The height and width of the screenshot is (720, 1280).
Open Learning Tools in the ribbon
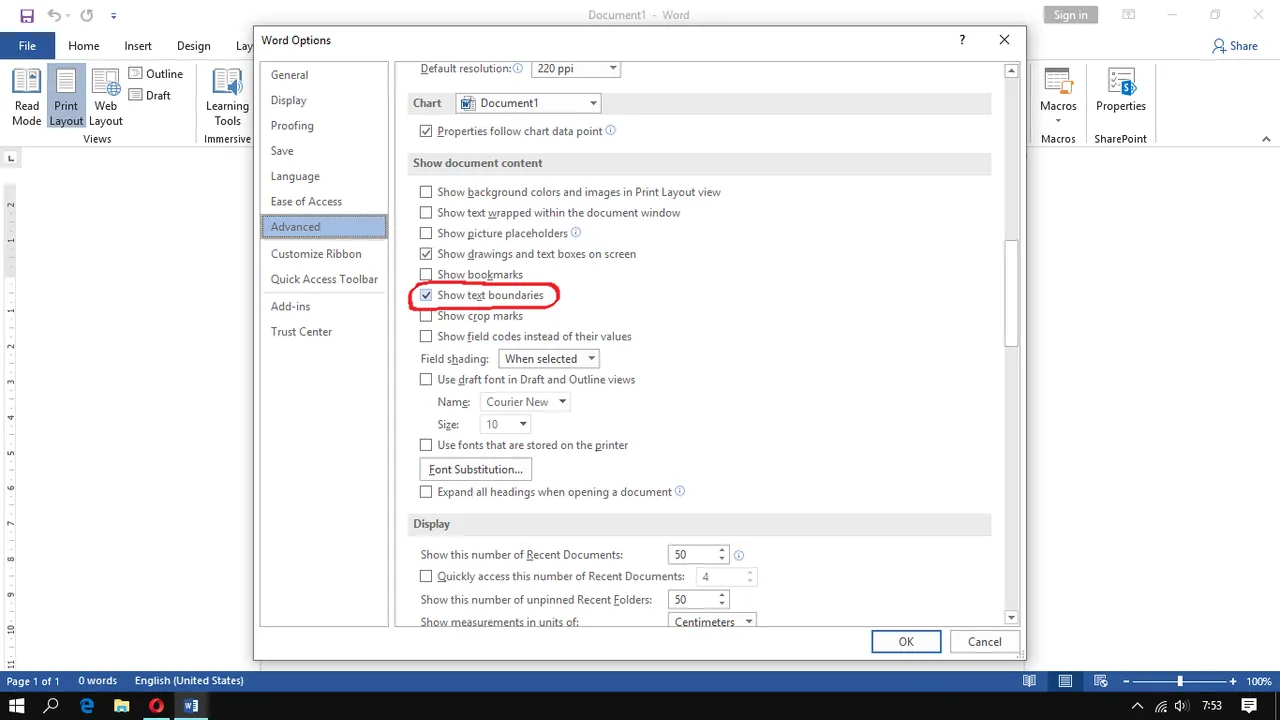tap(227, 97)
